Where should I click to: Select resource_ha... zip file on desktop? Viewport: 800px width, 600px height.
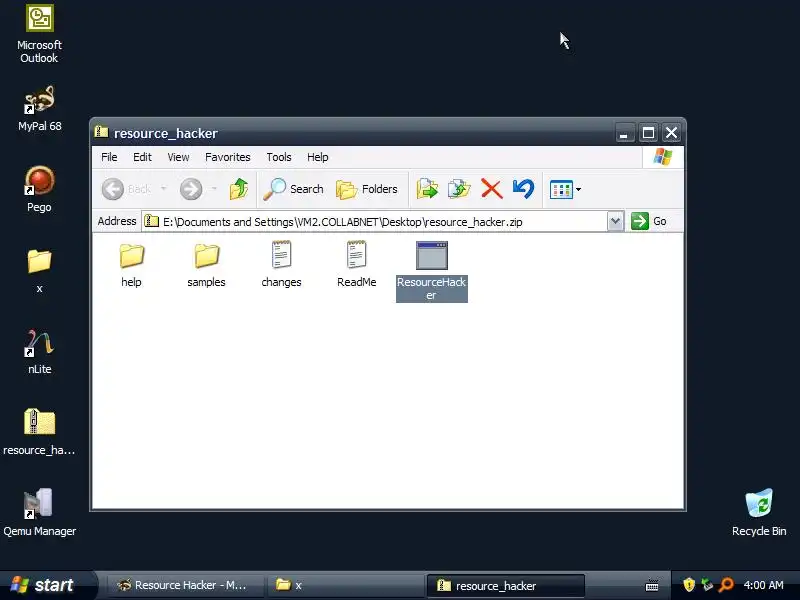pos(39,432)
